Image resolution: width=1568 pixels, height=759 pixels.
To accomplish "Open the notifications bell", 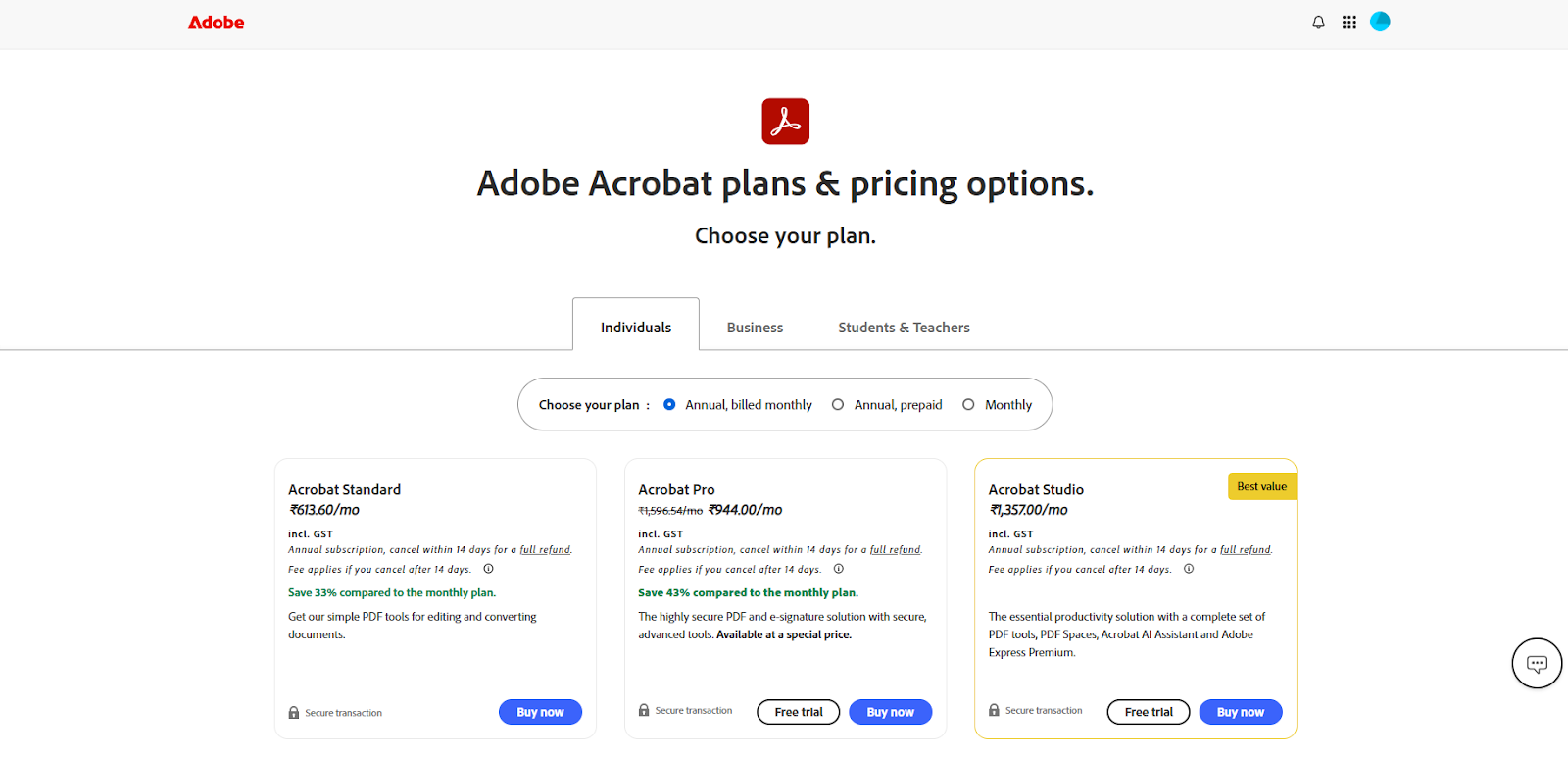I will (1317, 22).
